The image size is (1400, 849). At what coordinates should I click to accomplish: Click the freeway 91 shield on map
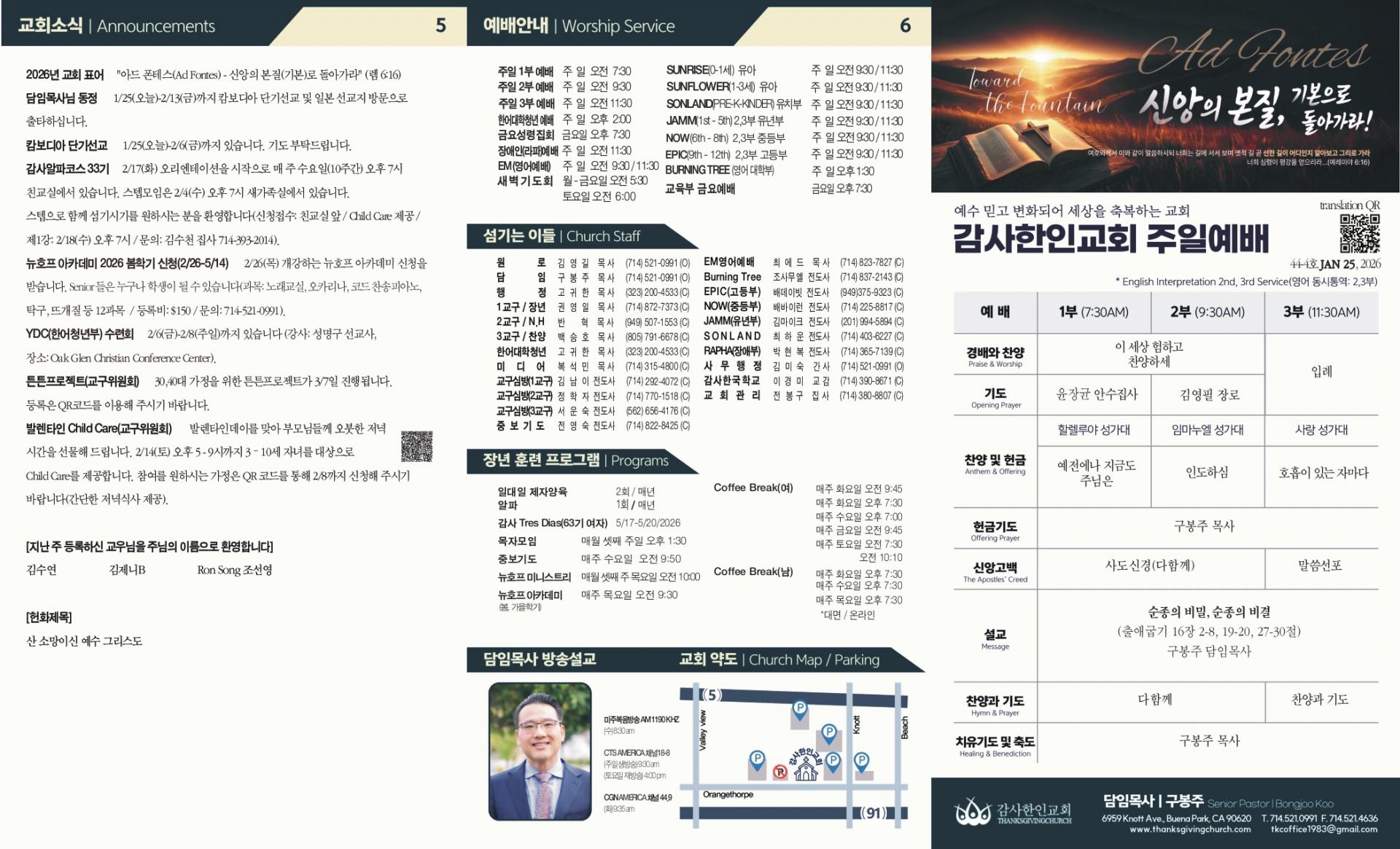874,813
